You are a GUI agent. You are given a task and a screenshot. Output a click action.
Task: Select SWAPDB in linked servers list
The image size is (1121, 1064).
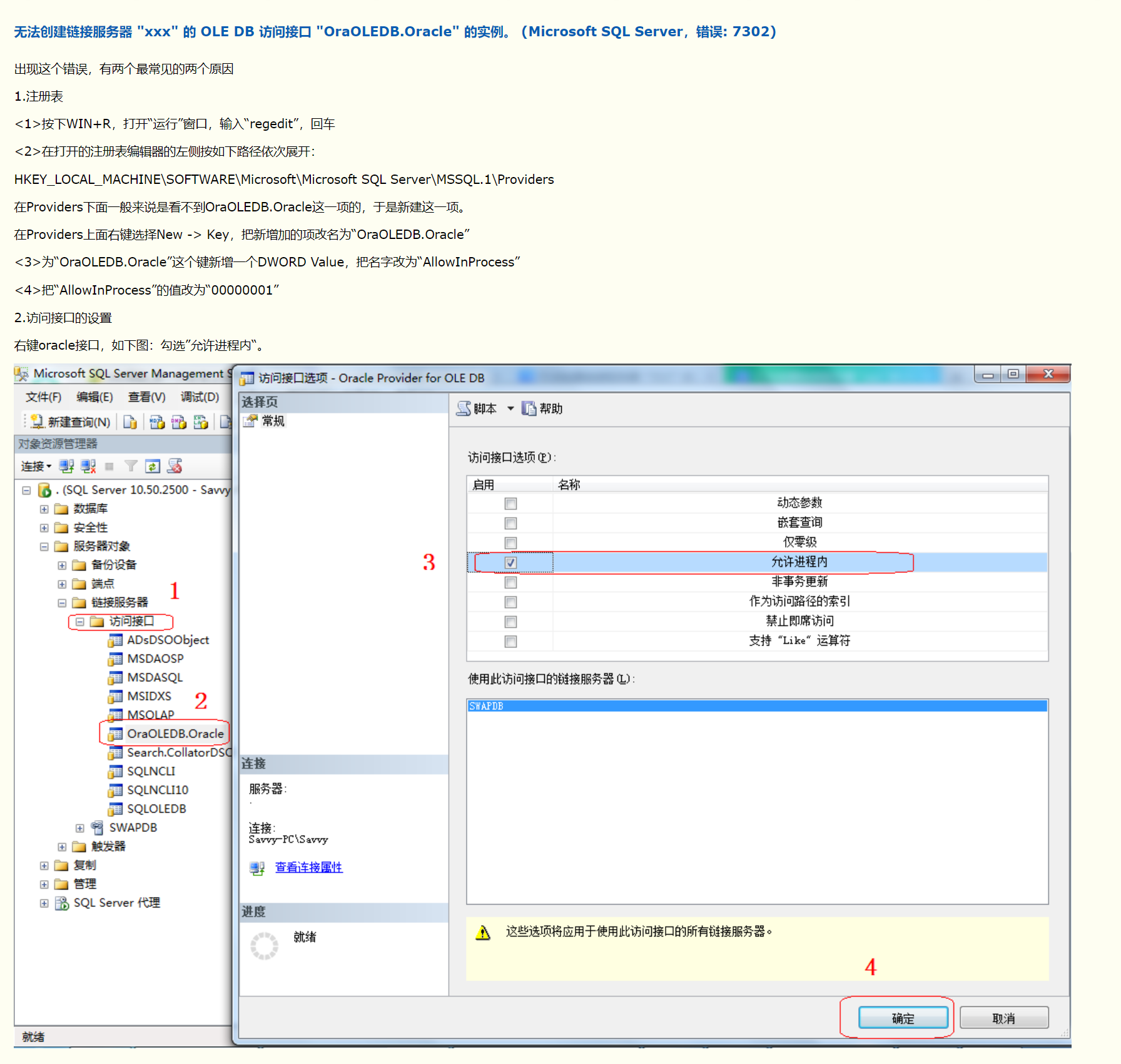757,706
